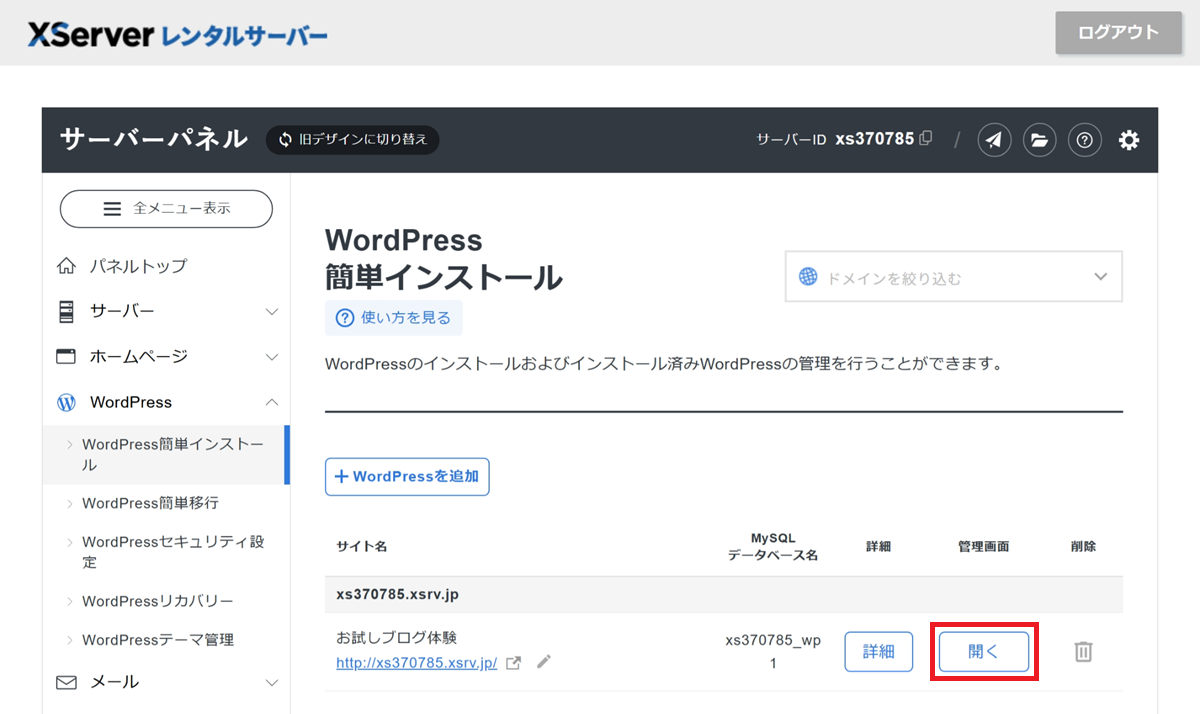The height and width of the screenshot is (714, 1200).
Task: Open WordPressリカバリー in sidebar
Action: pos(158,601)
